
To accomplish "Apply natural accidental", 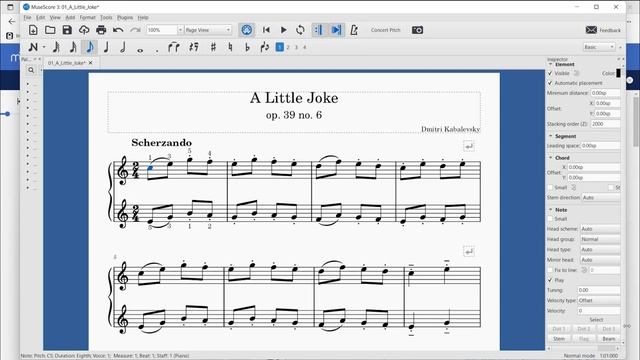I will 230,47.
